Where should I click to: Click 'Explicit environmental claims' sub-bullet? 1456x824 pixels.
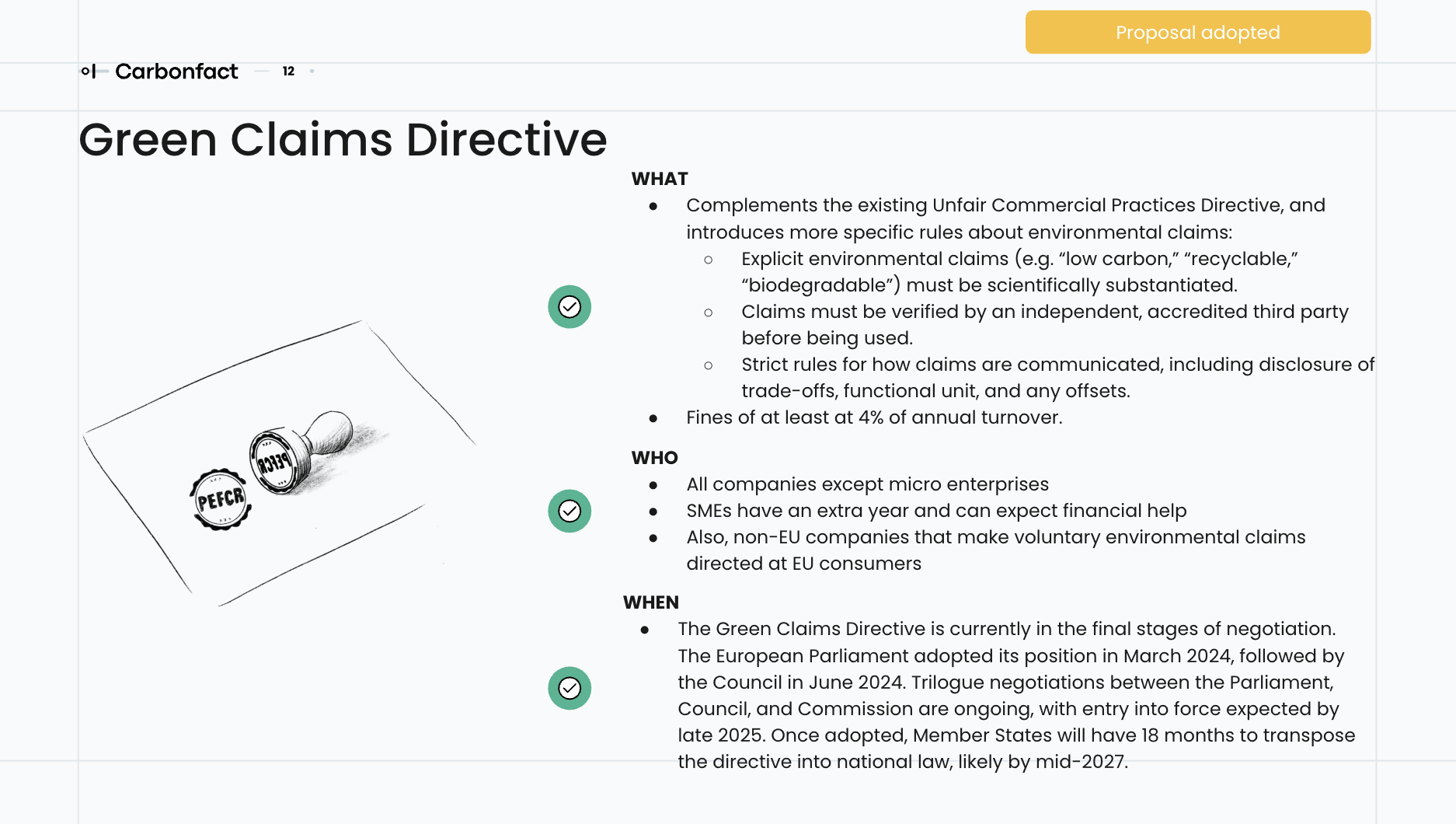click(x=1019, y=272)
